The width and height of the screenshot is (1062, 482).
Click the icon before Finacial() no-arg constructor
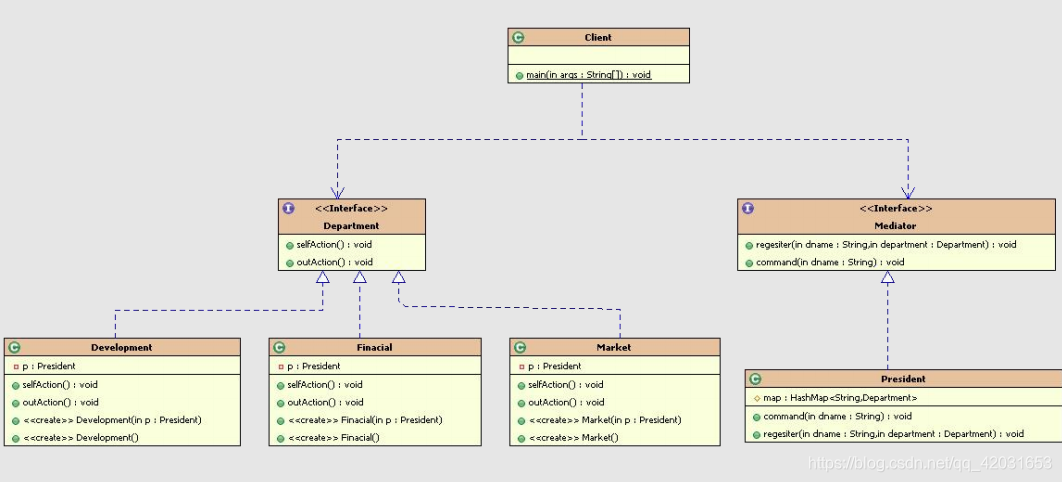tap(280, 438)
